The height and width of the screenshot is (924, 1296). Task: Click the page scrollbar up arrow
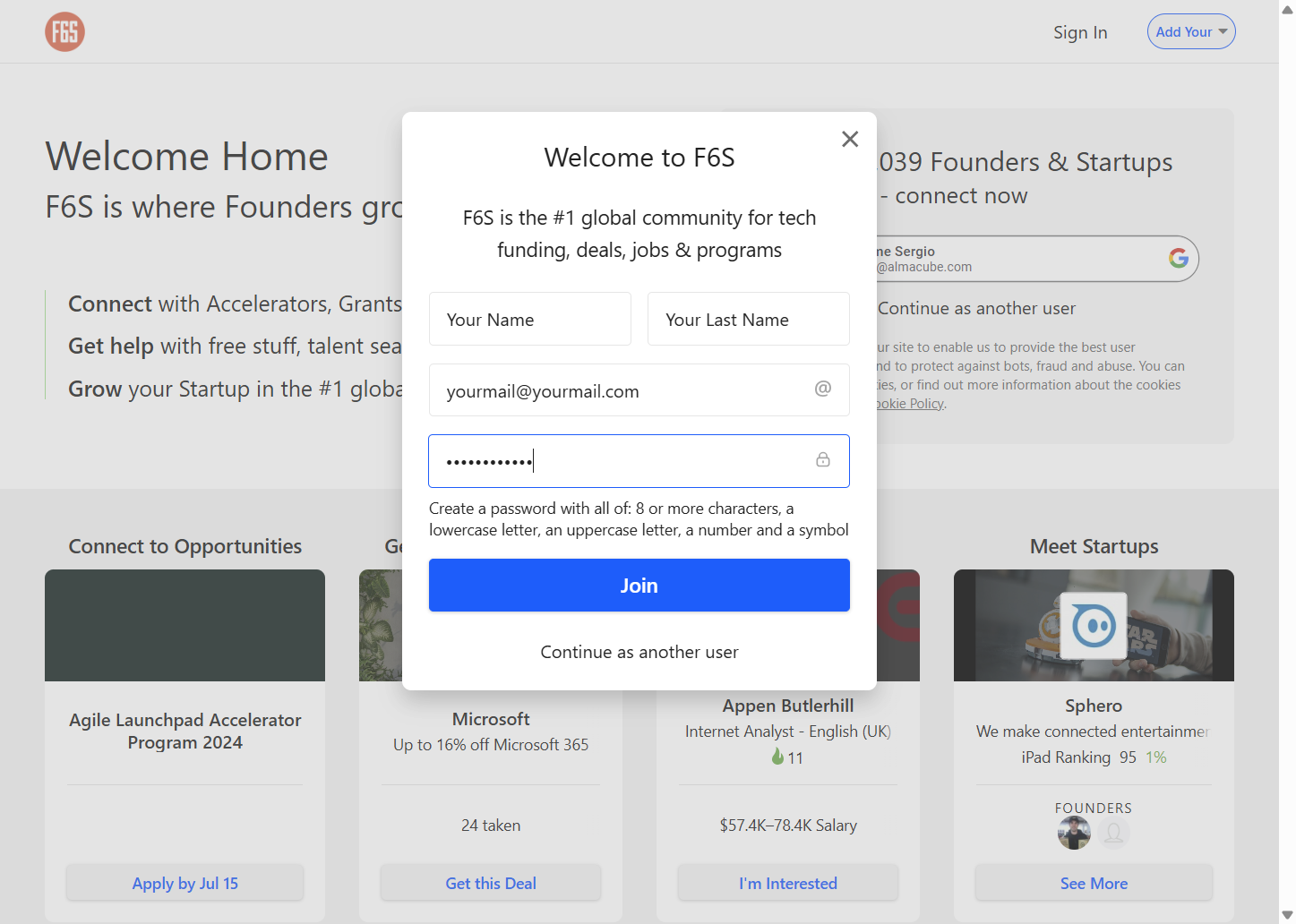1287,9
